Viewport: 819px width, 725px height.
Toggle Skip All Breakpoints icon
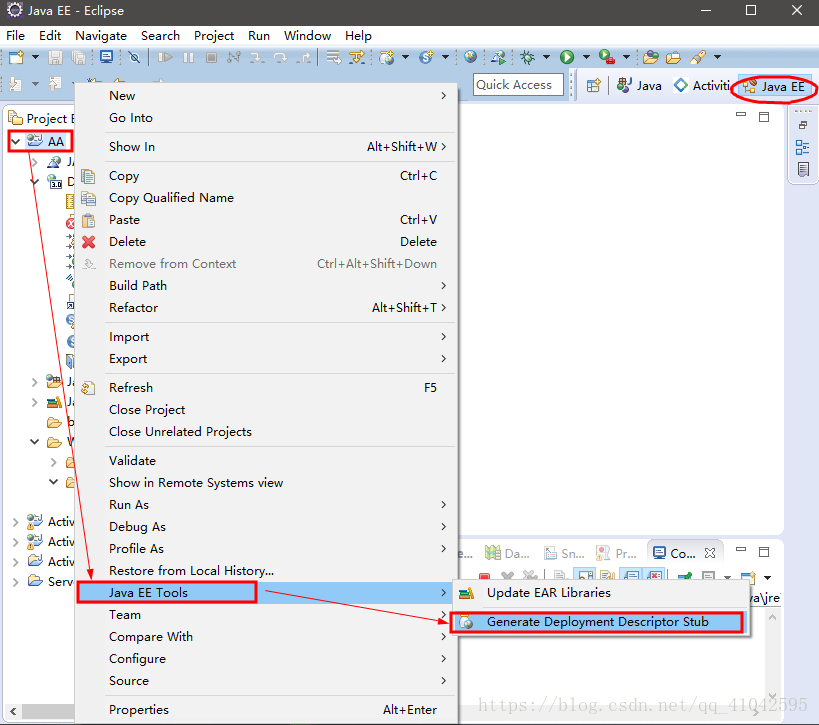[134, 57]
